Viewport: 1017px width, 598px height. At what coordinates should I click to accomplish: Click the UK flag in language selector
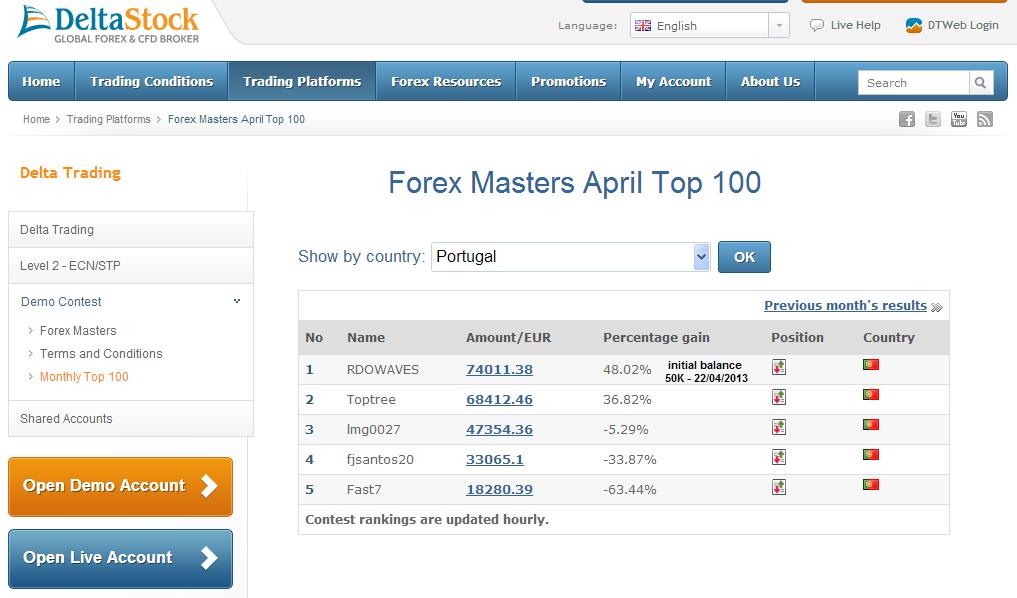[643, 25]
